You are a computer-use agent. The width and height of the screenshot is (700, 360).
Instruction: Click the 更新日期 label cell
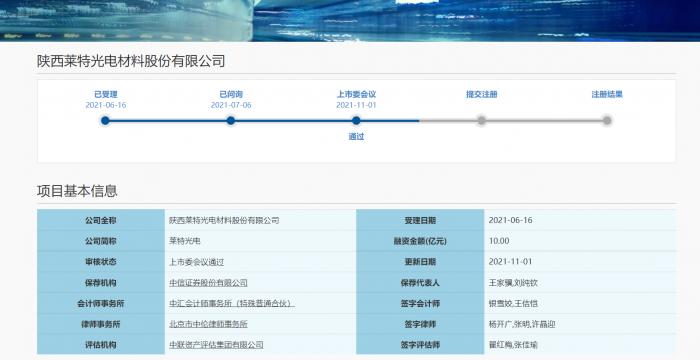tap(420, 261)
